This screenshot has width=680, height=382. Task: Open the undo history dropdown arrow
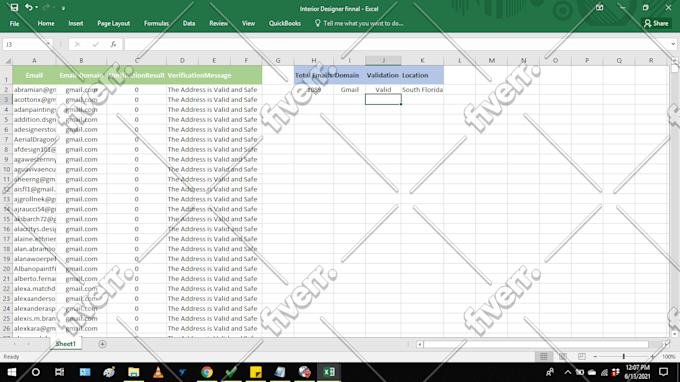coord(36,7)
